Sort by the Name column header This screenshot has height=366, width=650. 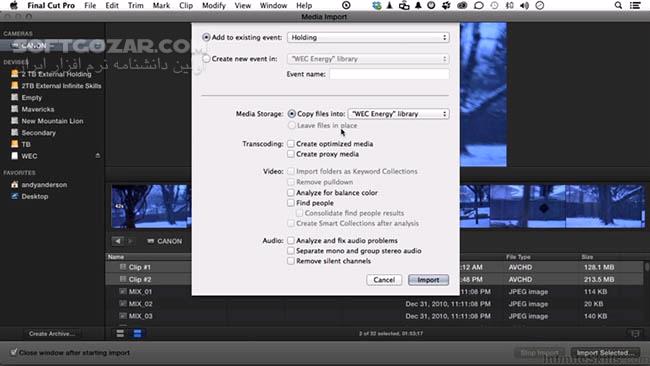pos(116,257)
